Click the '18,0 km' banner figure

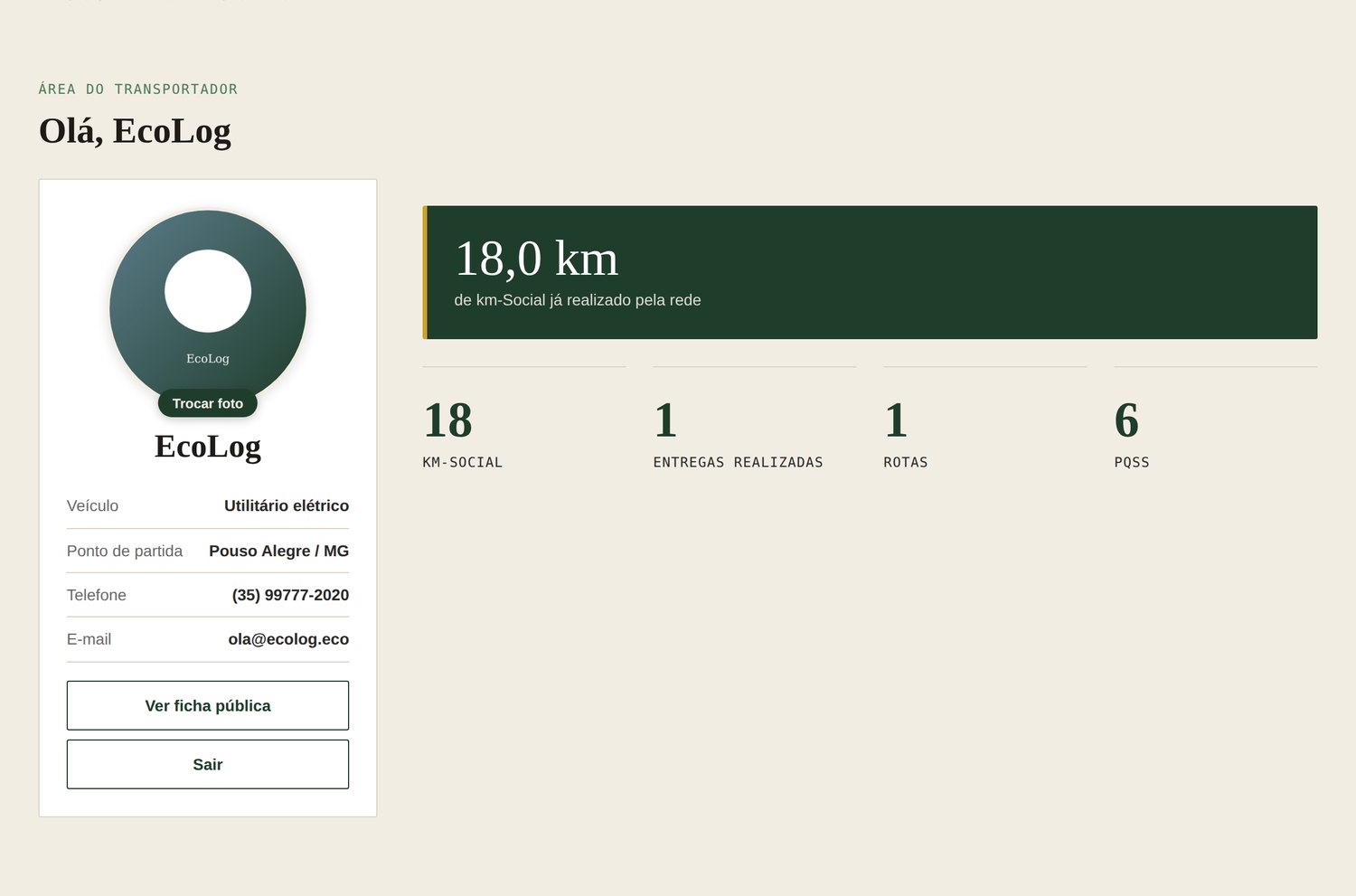536,259
